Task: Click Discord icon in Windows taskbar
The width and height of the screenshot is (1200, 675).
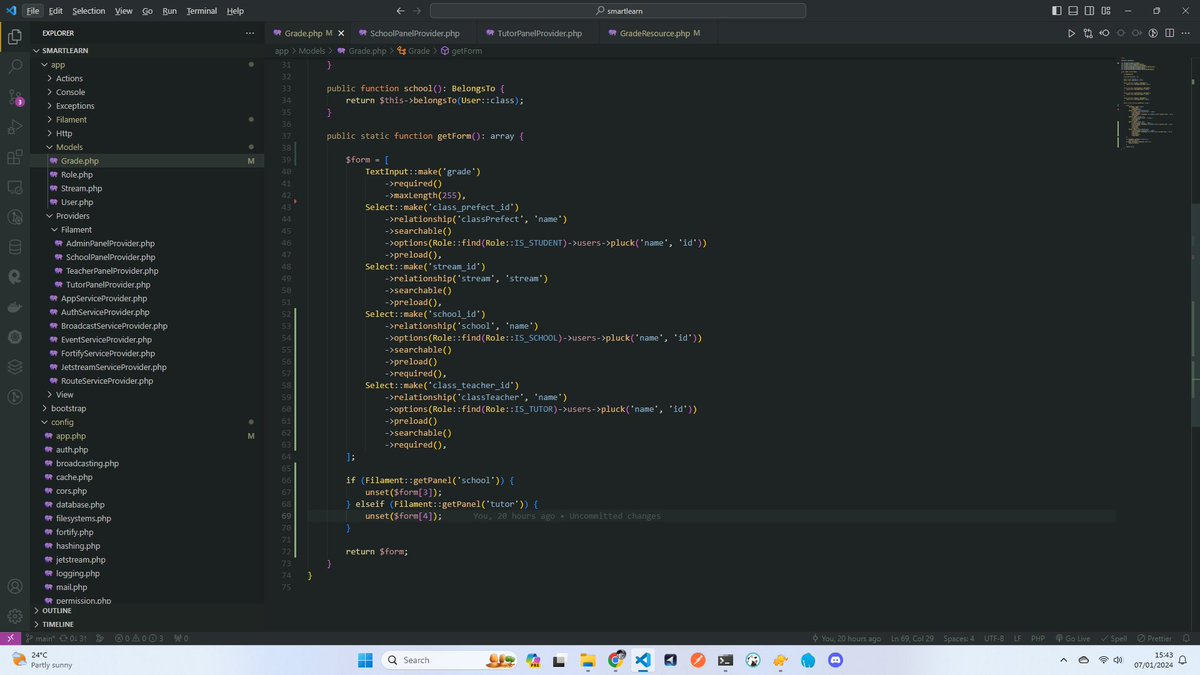Action: pos(836,660)
